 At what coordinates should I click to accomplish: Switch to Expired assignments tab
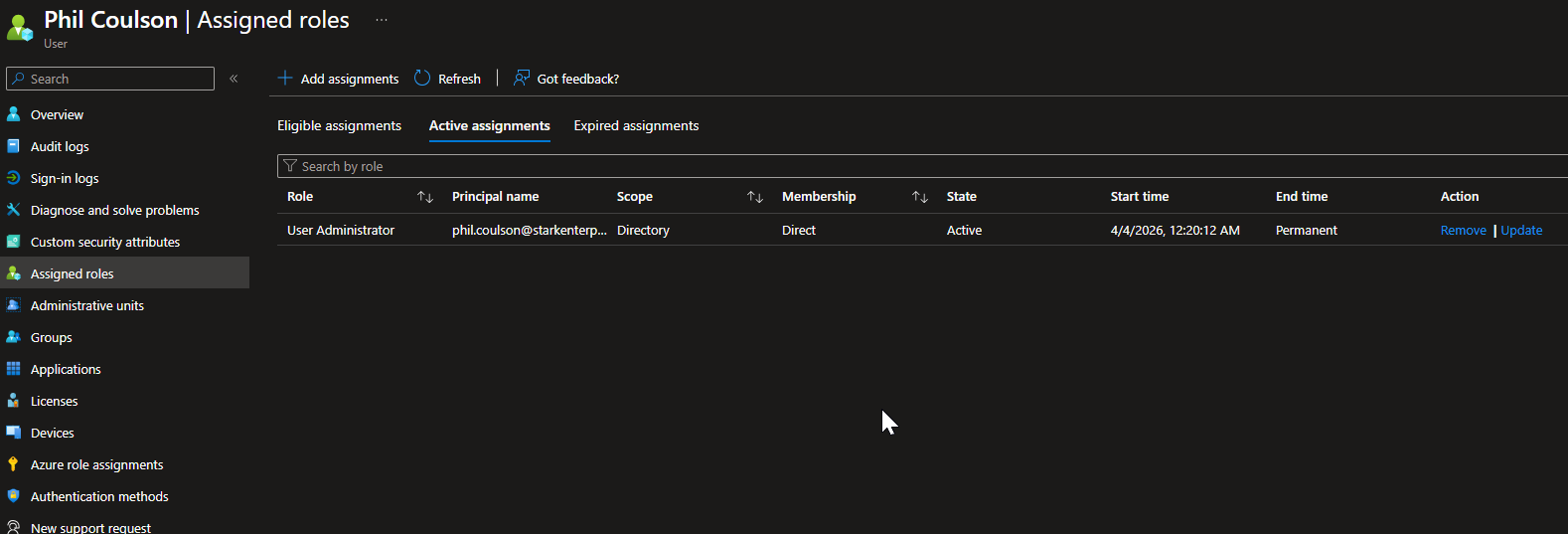point(636,125)
